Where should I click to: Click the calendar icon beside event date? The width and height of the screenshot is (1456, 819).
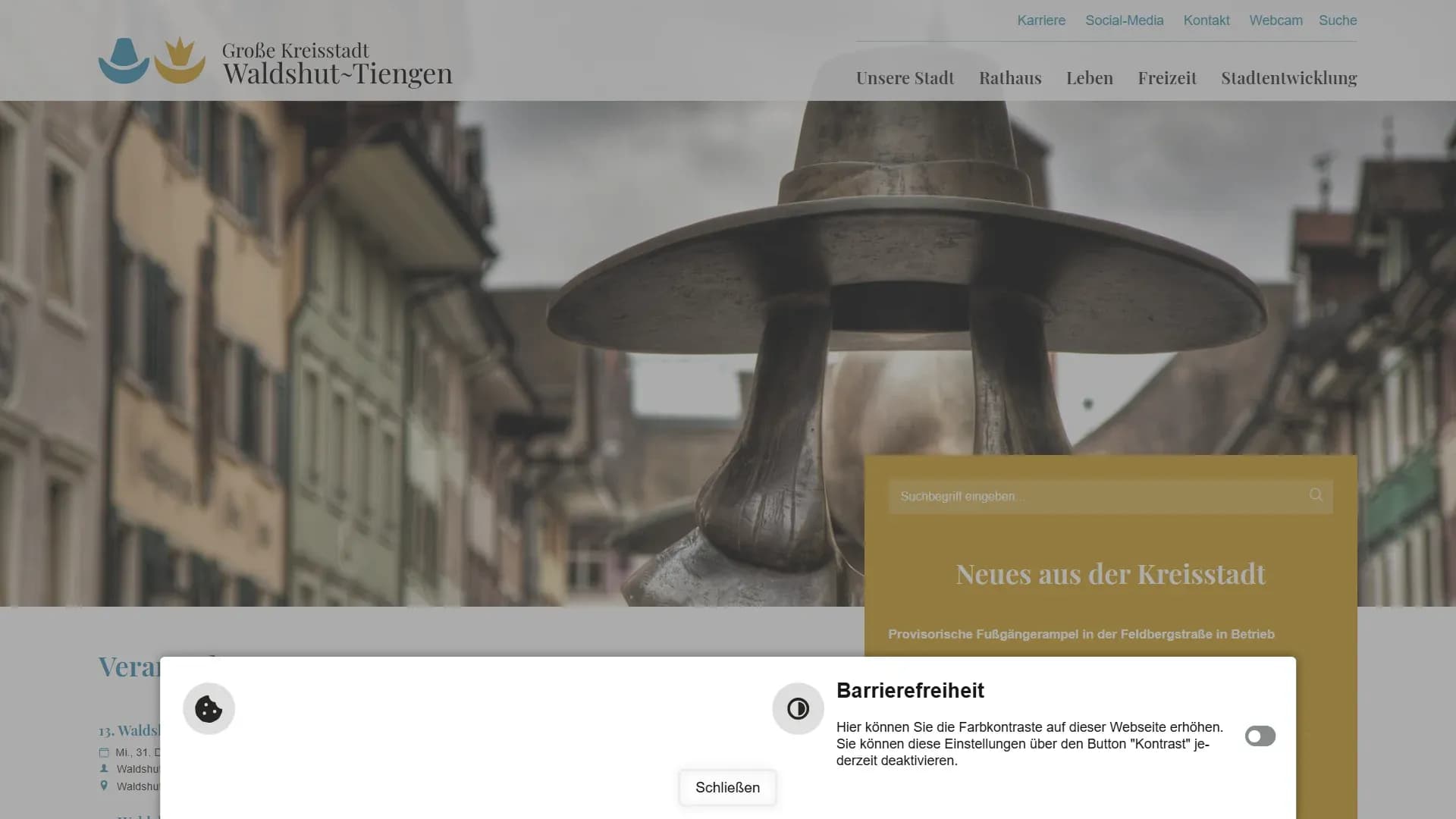pyautogui.click(x=104, y=752)
